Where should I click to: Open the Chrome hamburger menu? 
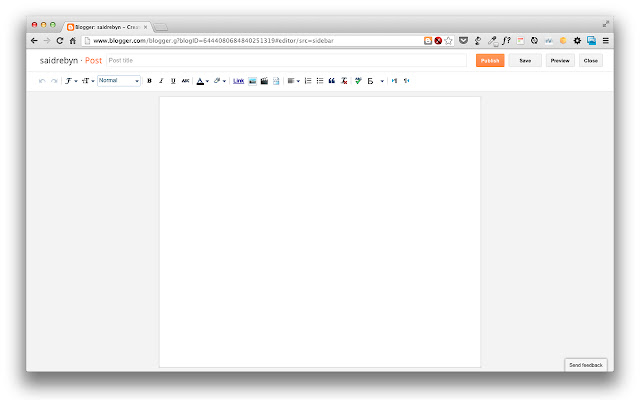click(x=605, y=40)
